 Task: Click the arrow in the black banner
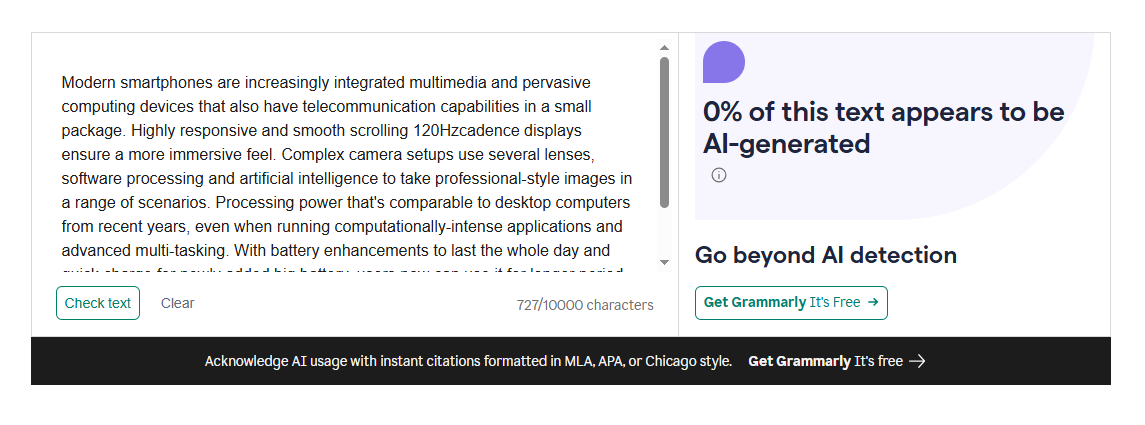[917, 361]
